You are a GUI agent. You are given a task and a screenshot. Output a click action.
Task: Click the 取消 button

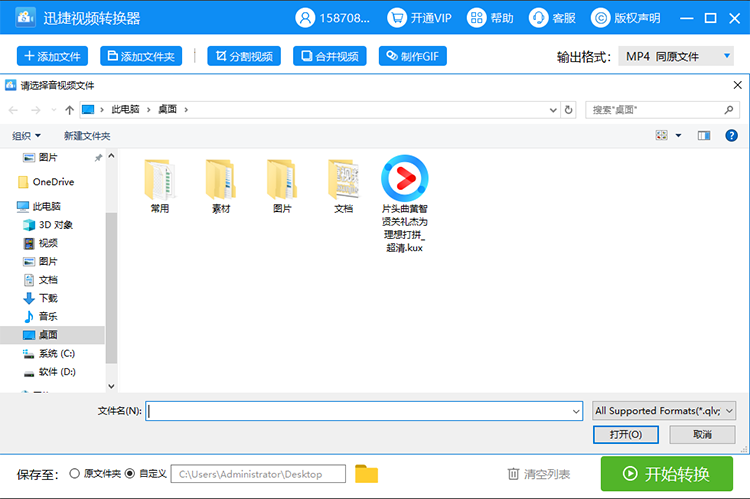702,434
